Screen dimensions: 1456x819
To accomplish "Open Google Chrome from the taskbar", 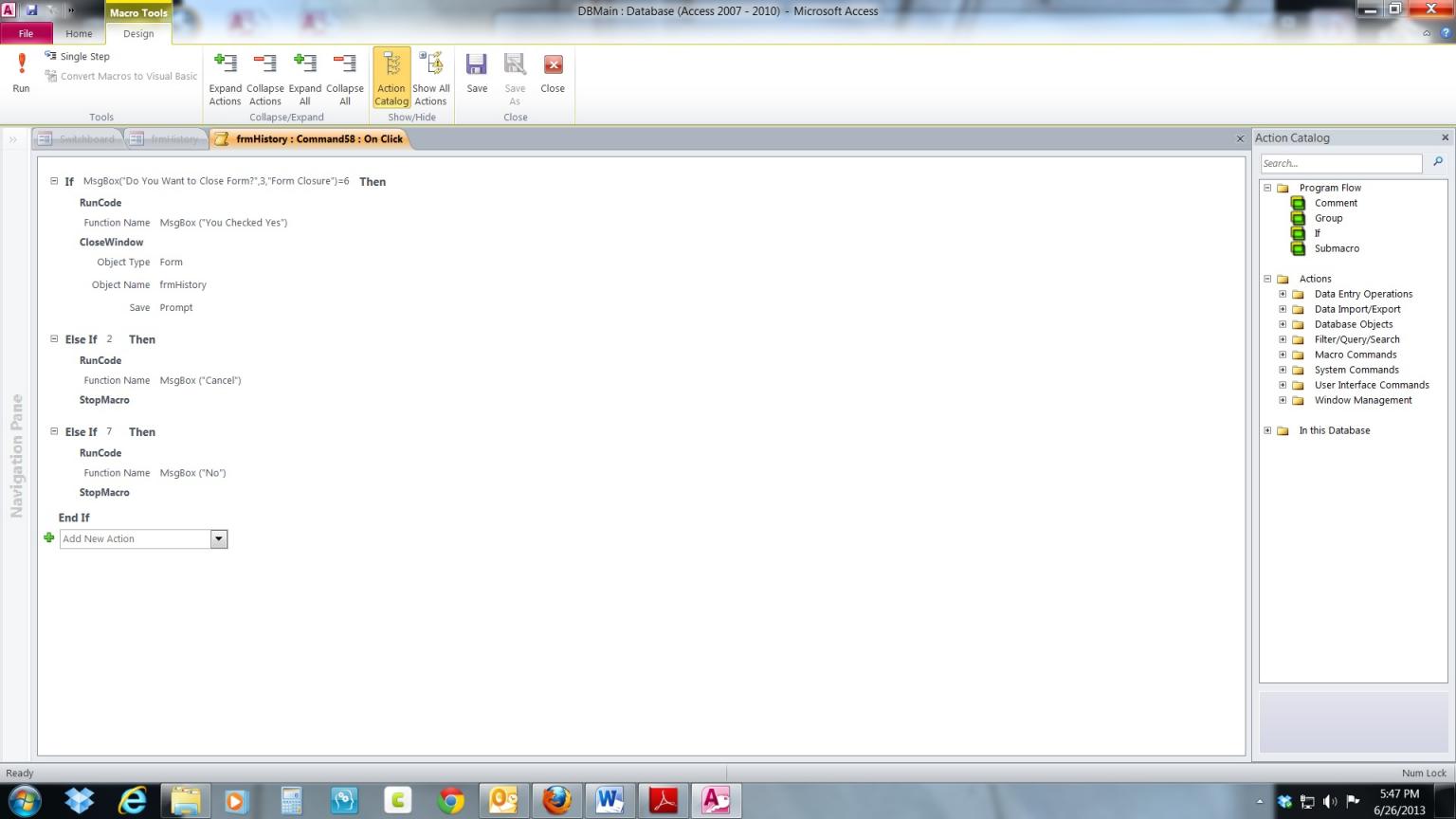I will tap(450, 801).
